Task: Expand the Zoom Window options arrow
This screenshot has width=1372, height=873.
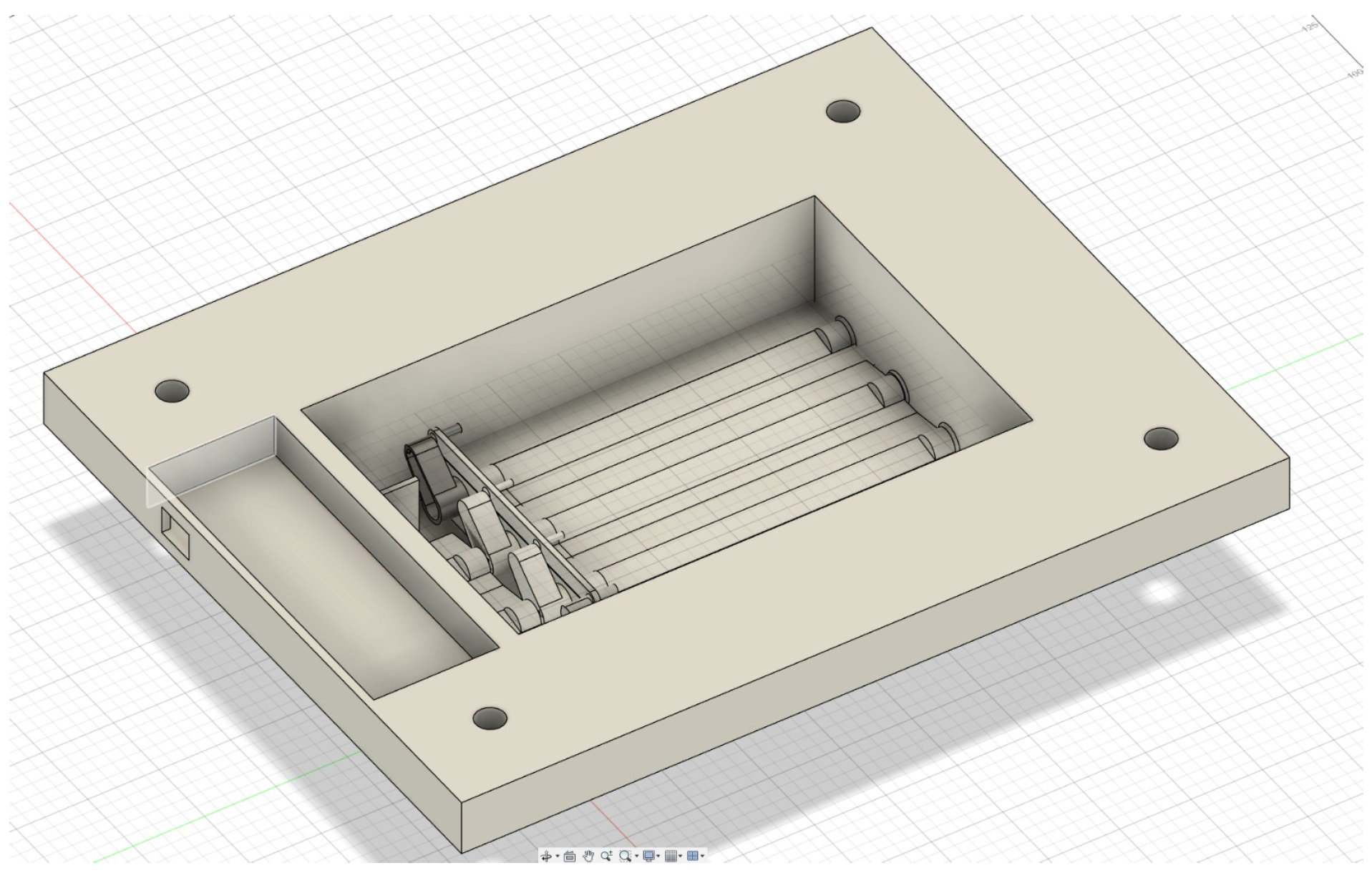Action: 637,856
